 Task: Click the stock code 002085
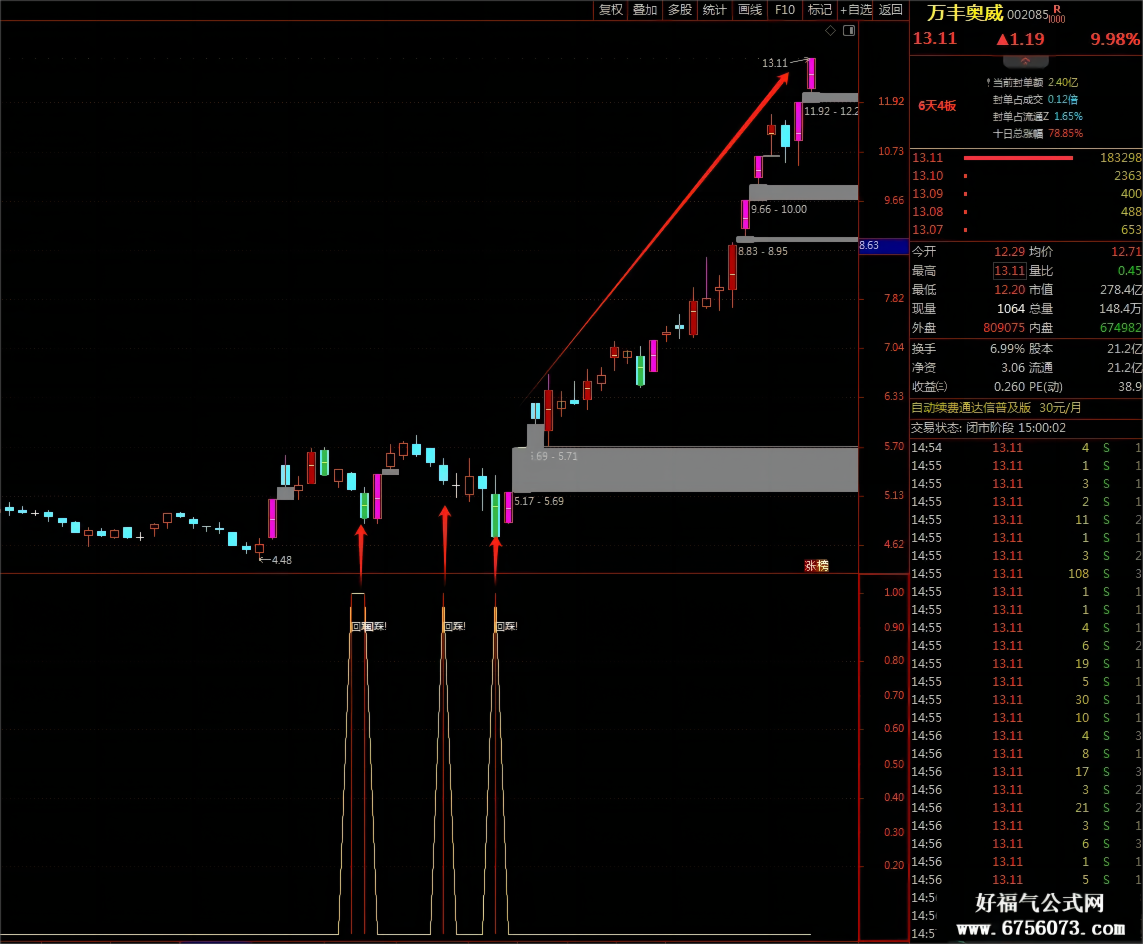[1028, 15]
